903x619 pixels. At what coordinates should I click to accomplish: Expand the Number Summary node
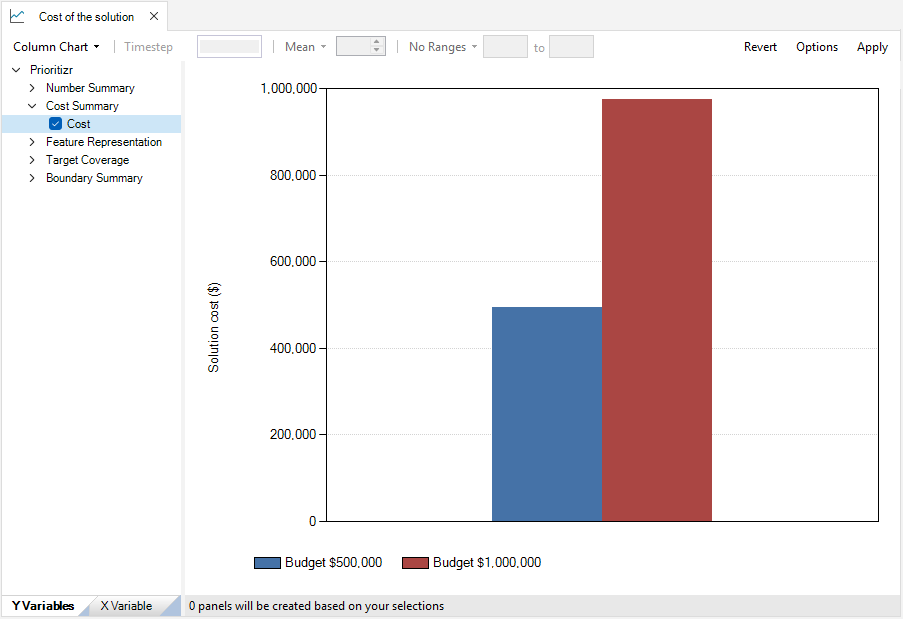pos(32,88)
